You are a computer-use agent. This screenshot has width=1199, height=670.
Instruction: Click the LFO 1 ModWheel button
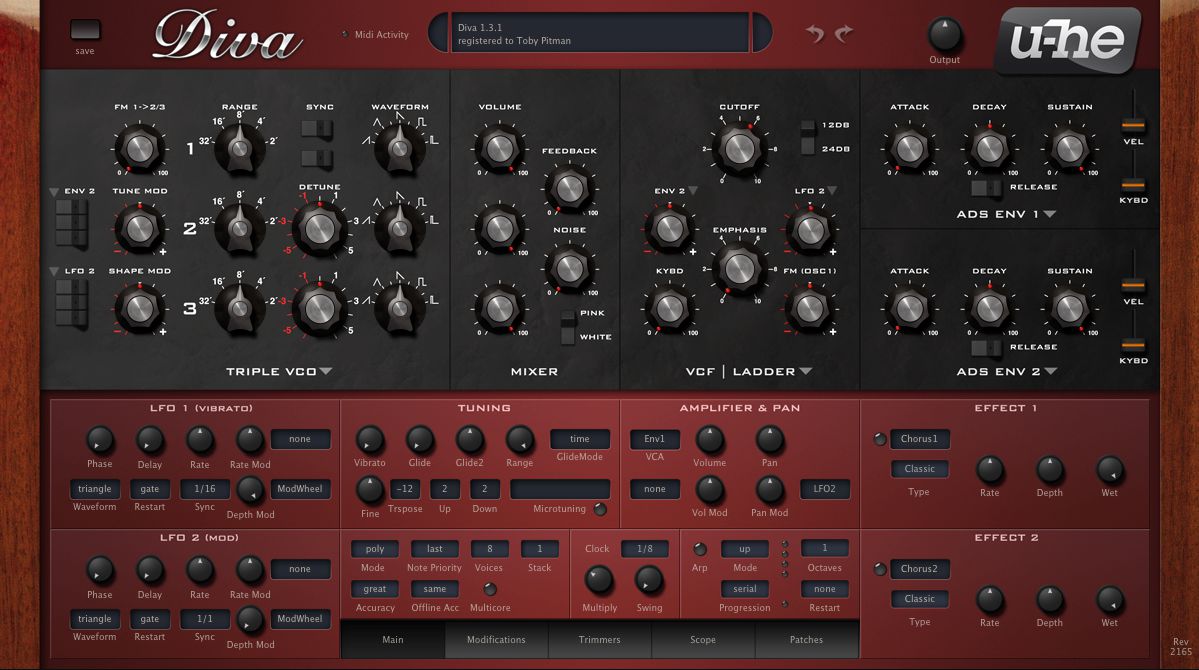click(300, 489)
